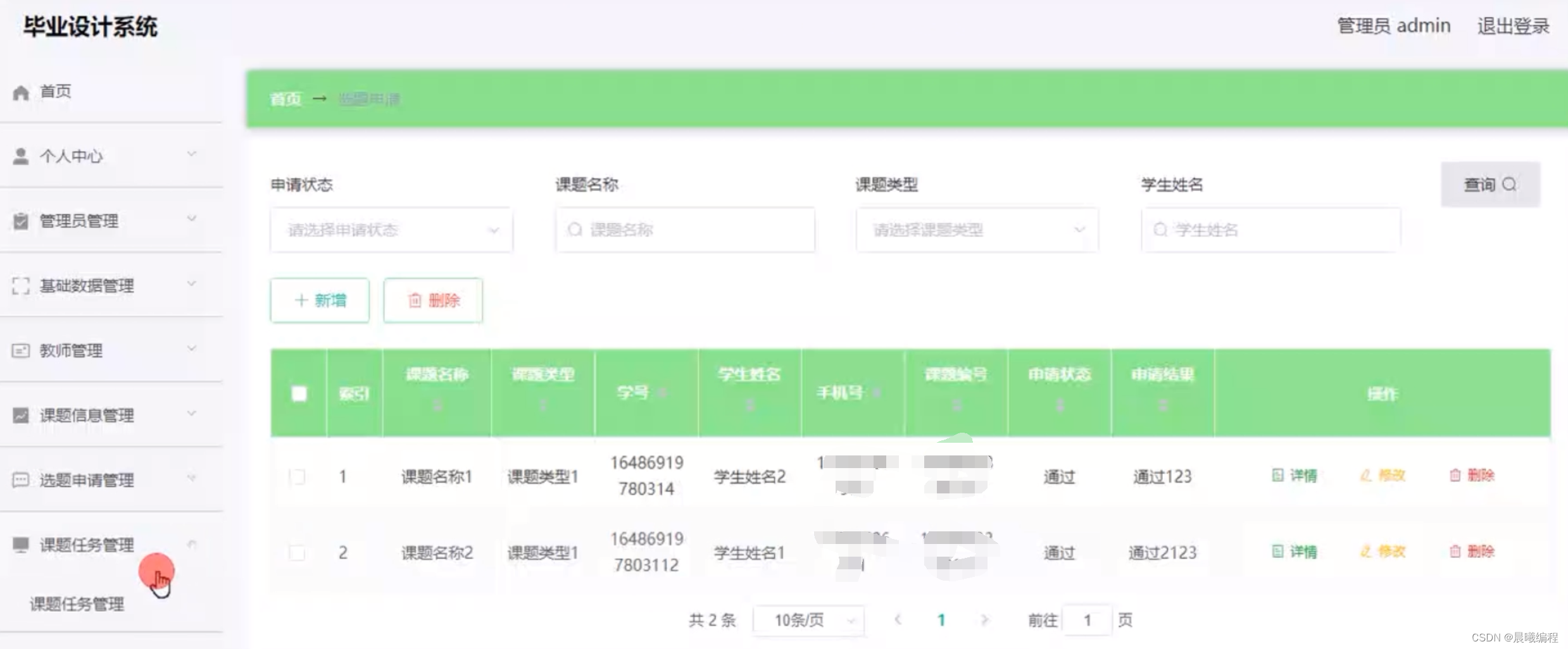
Task: Click the sort icon beside 学号 header
Action: click(662, 393)
